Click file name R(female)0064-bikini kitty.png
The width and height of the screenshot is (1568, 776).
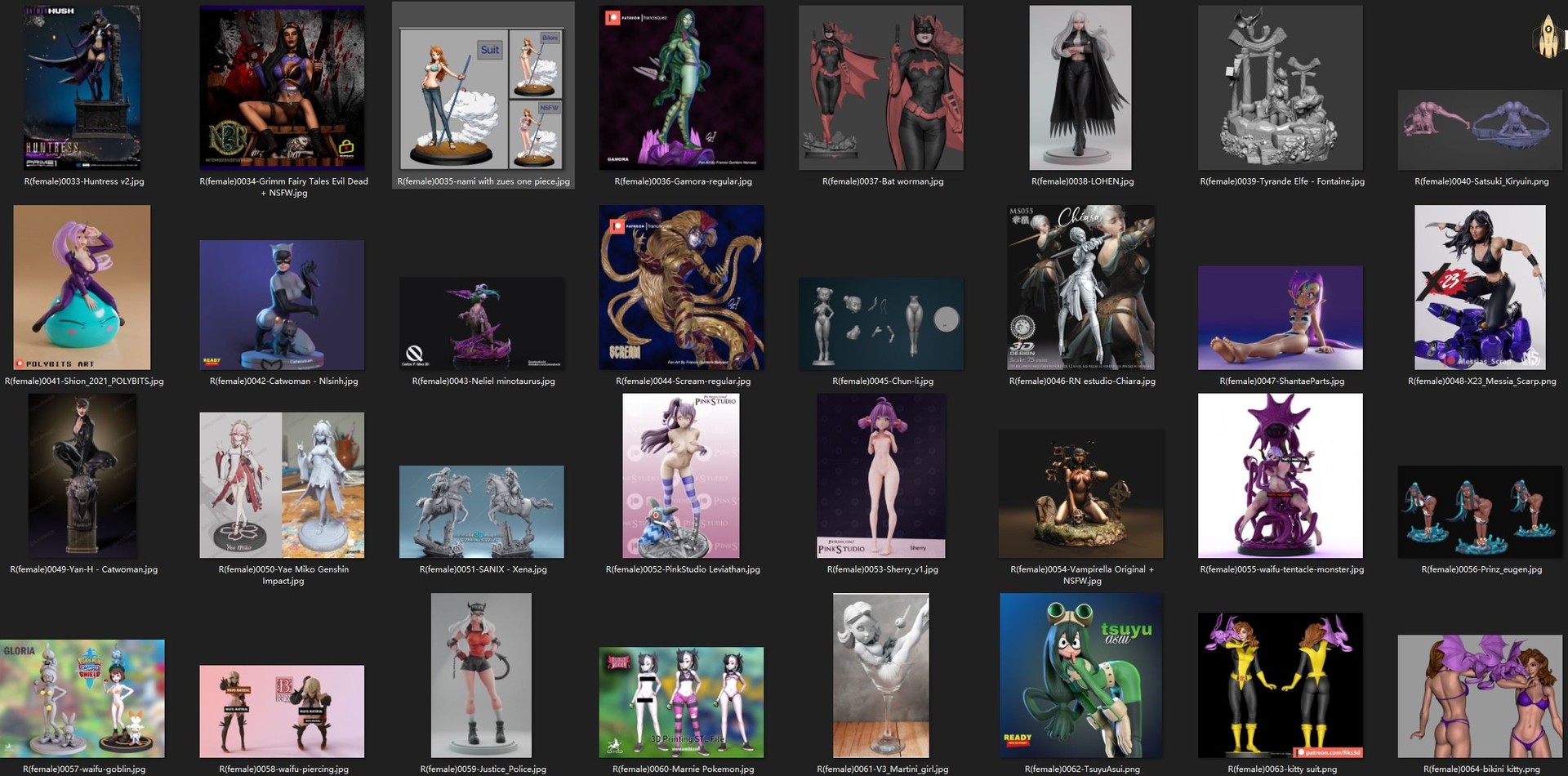1481,769
